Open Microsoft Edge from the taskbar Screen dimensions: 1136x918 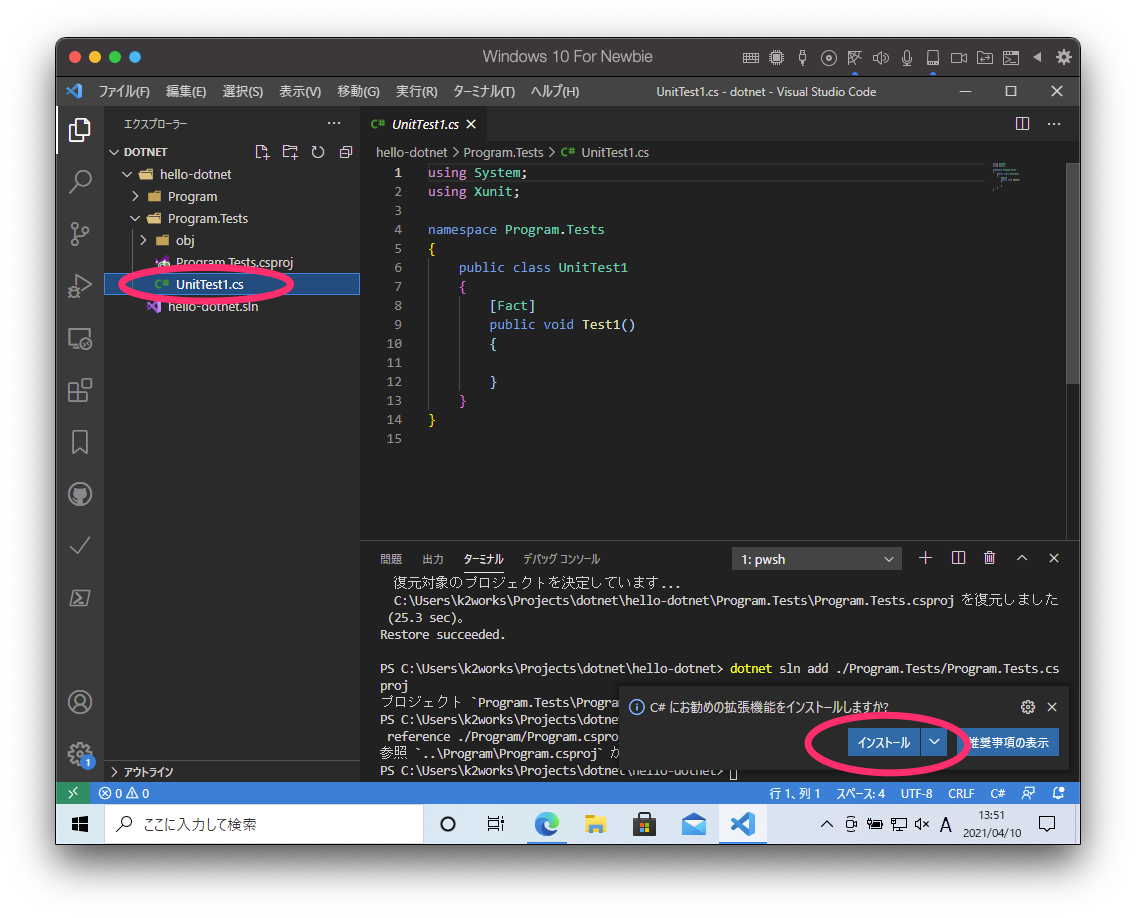point(546,825)
